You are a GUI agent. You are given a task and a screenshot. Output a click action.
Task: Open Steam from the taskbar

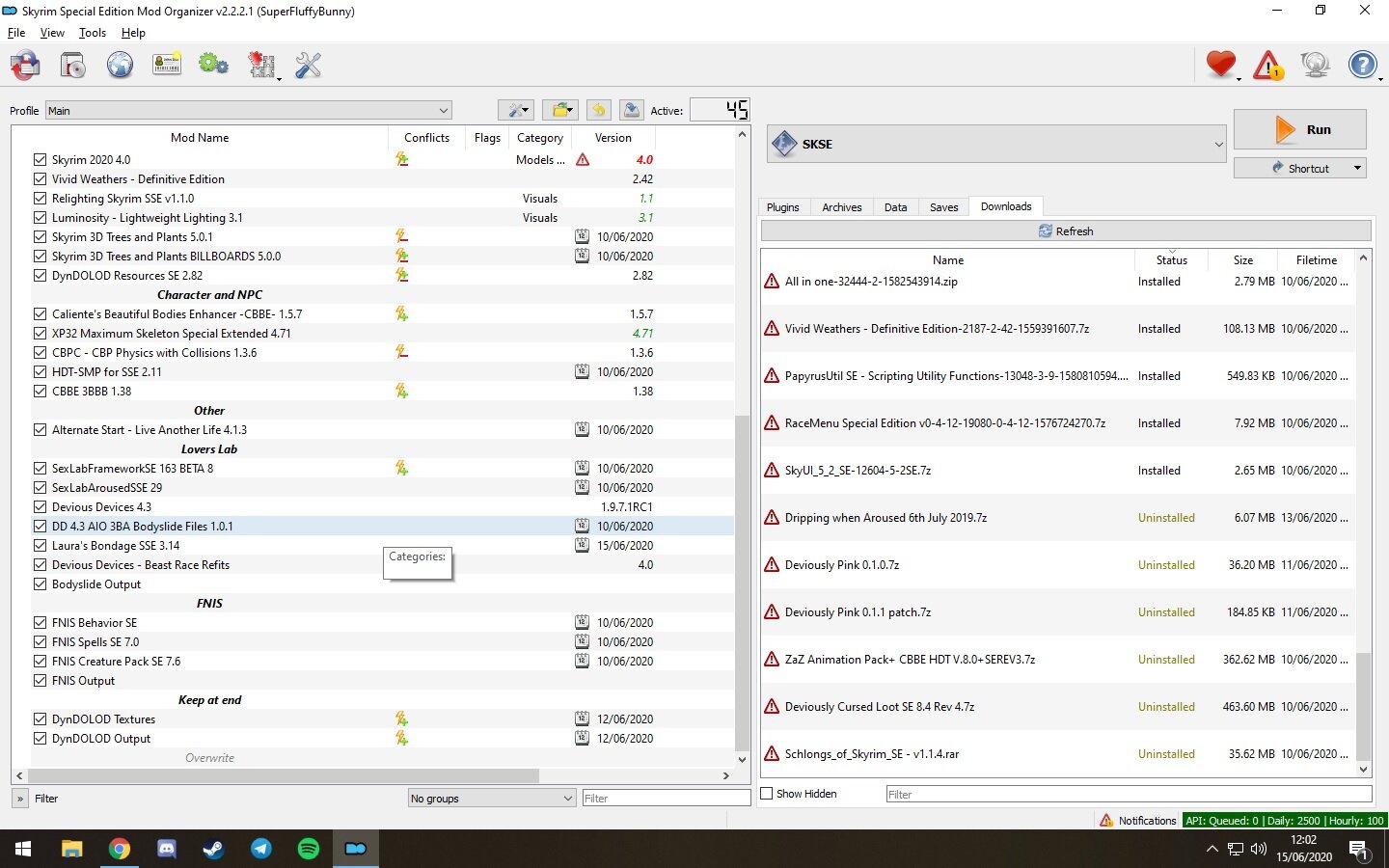click(x=213, y=849)
